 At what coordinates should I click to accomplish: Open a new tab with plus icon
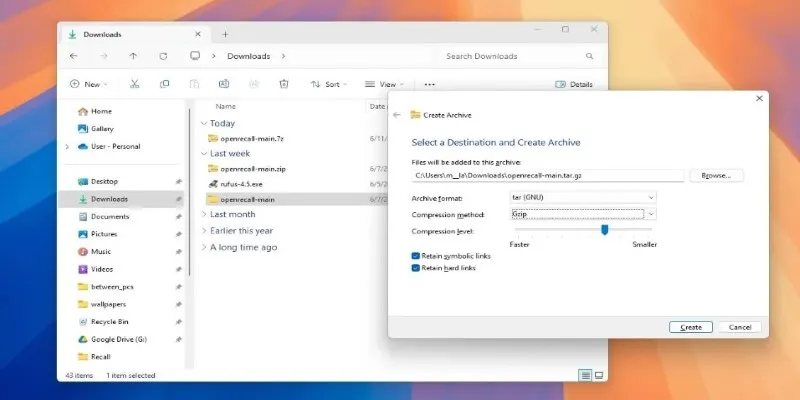(x=225, y=34)
